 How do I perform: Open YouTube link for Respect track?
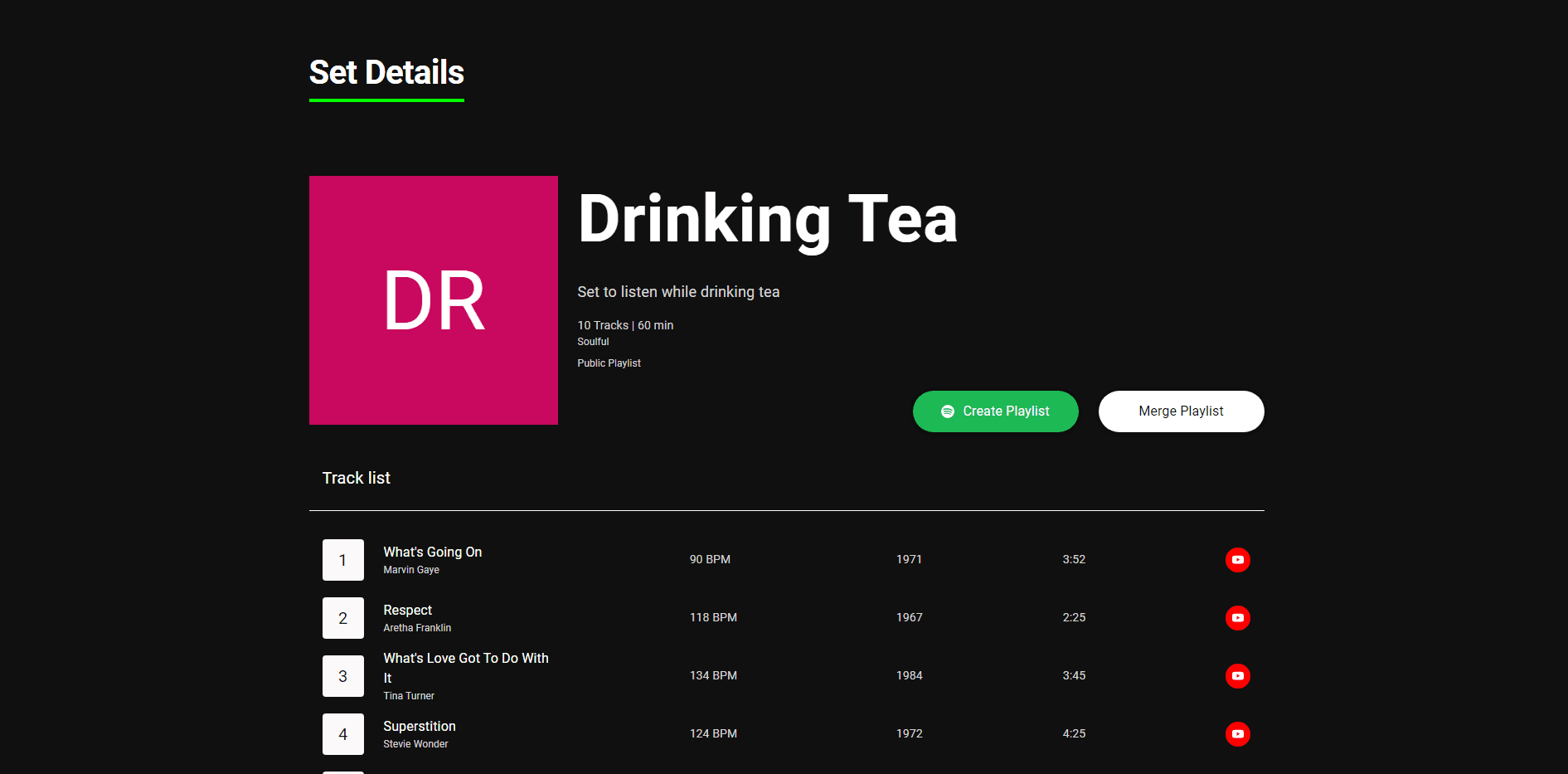[x=1237, y=618]
